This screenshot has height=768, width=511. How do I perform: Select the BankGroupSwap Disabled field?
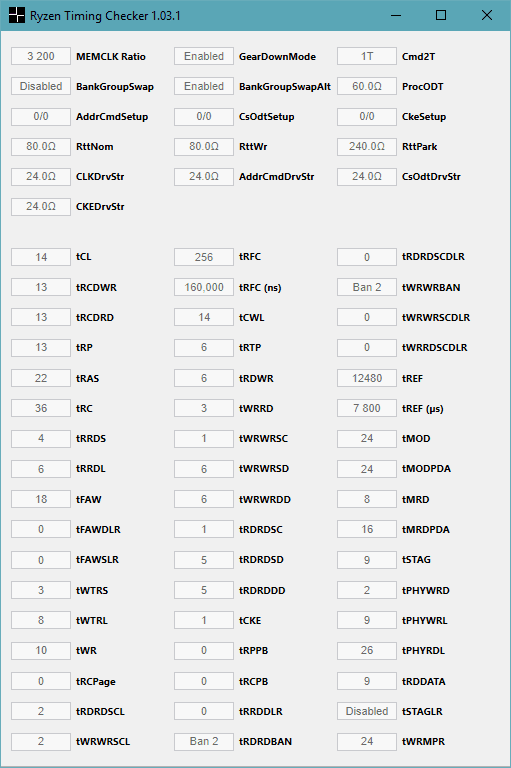41,86
